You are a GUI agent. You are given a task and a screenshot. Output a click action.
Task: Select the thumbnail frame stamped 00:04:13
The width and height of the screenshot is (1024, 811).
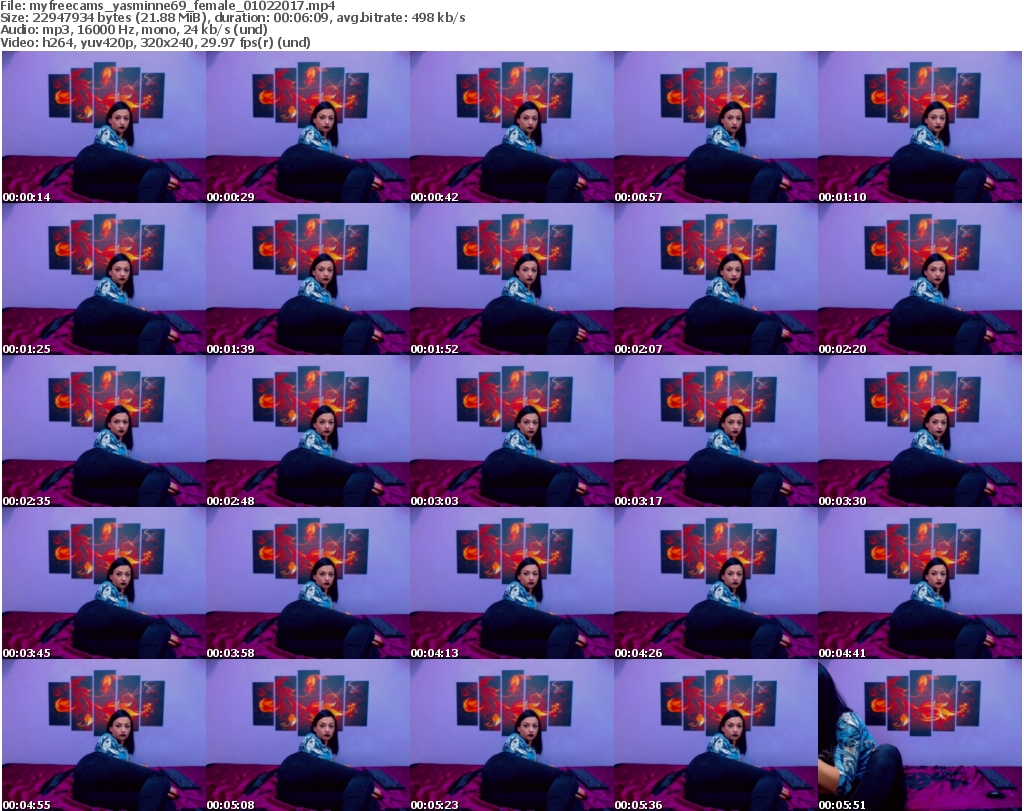[511, 583]
